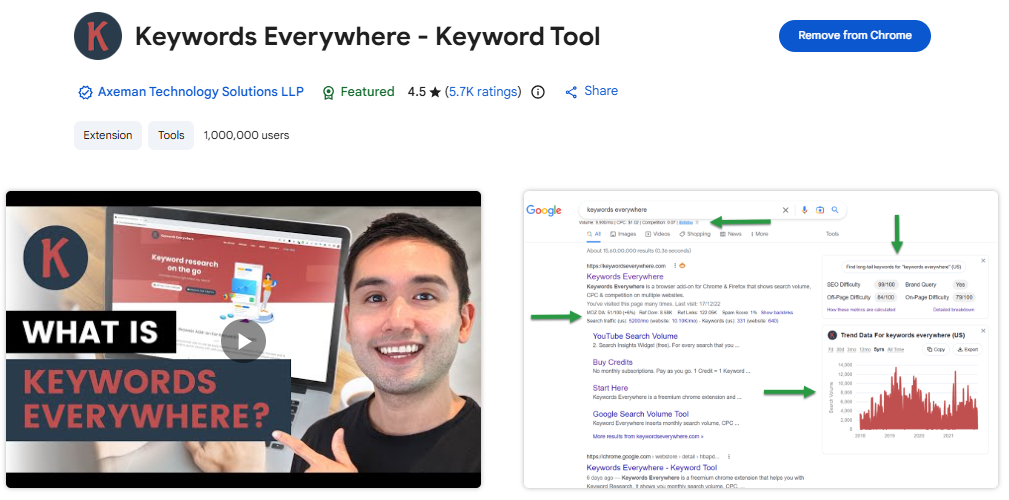The image size is (1009, 500).
Task: Click the Share icon
Action: click(571, 92)
